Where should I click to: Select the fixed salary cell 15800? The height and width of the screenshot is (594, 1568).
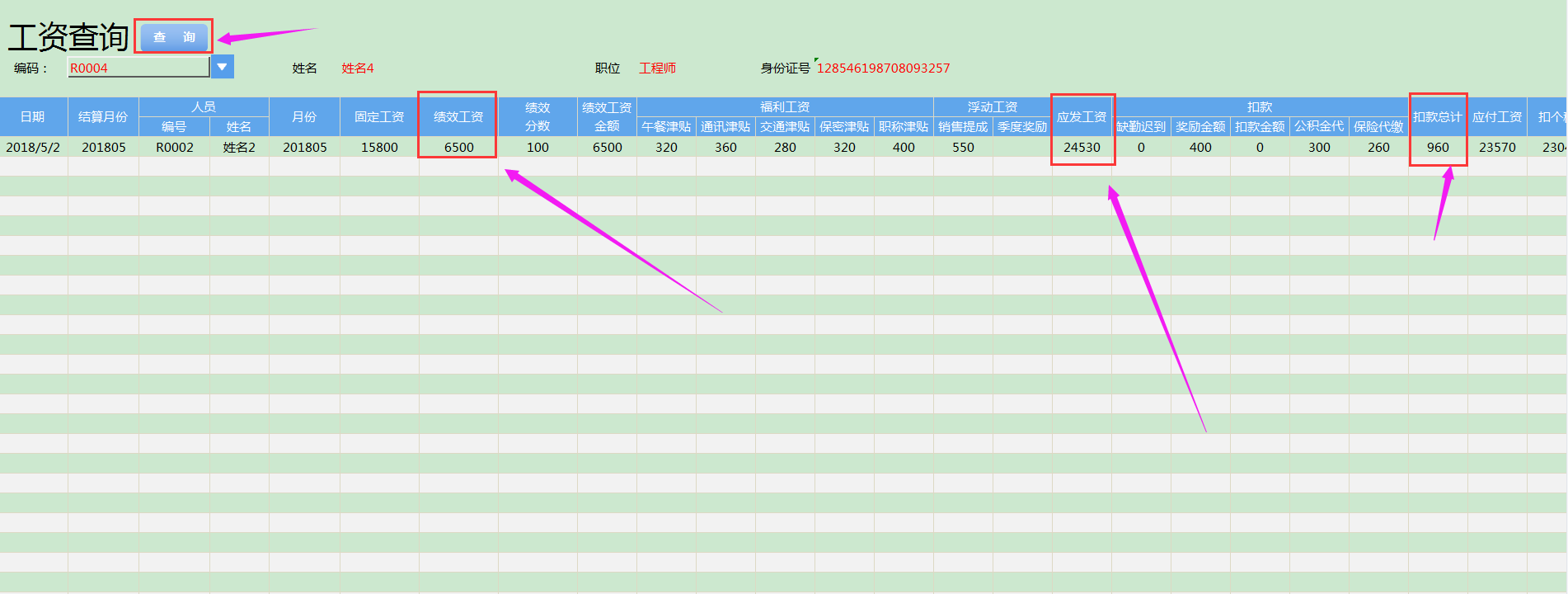click(379, 147)
